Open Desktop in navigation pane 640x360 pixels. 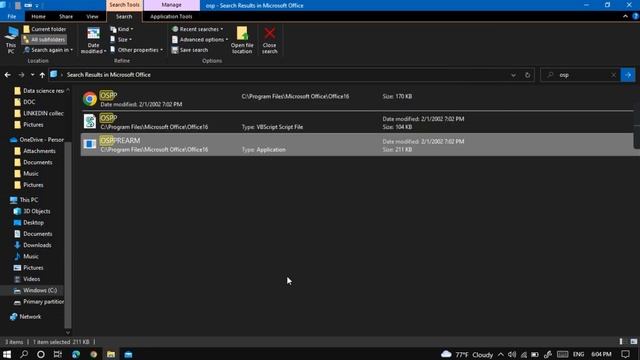[x=29, y=222]
